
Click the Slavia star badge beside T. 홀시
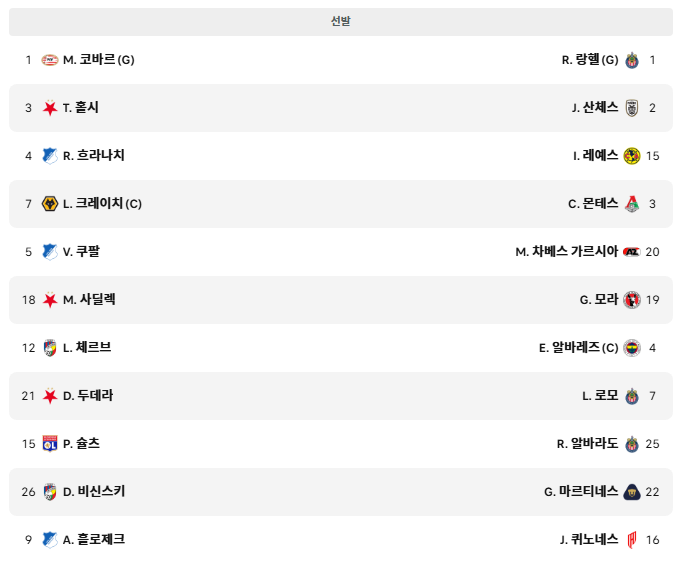50,107
